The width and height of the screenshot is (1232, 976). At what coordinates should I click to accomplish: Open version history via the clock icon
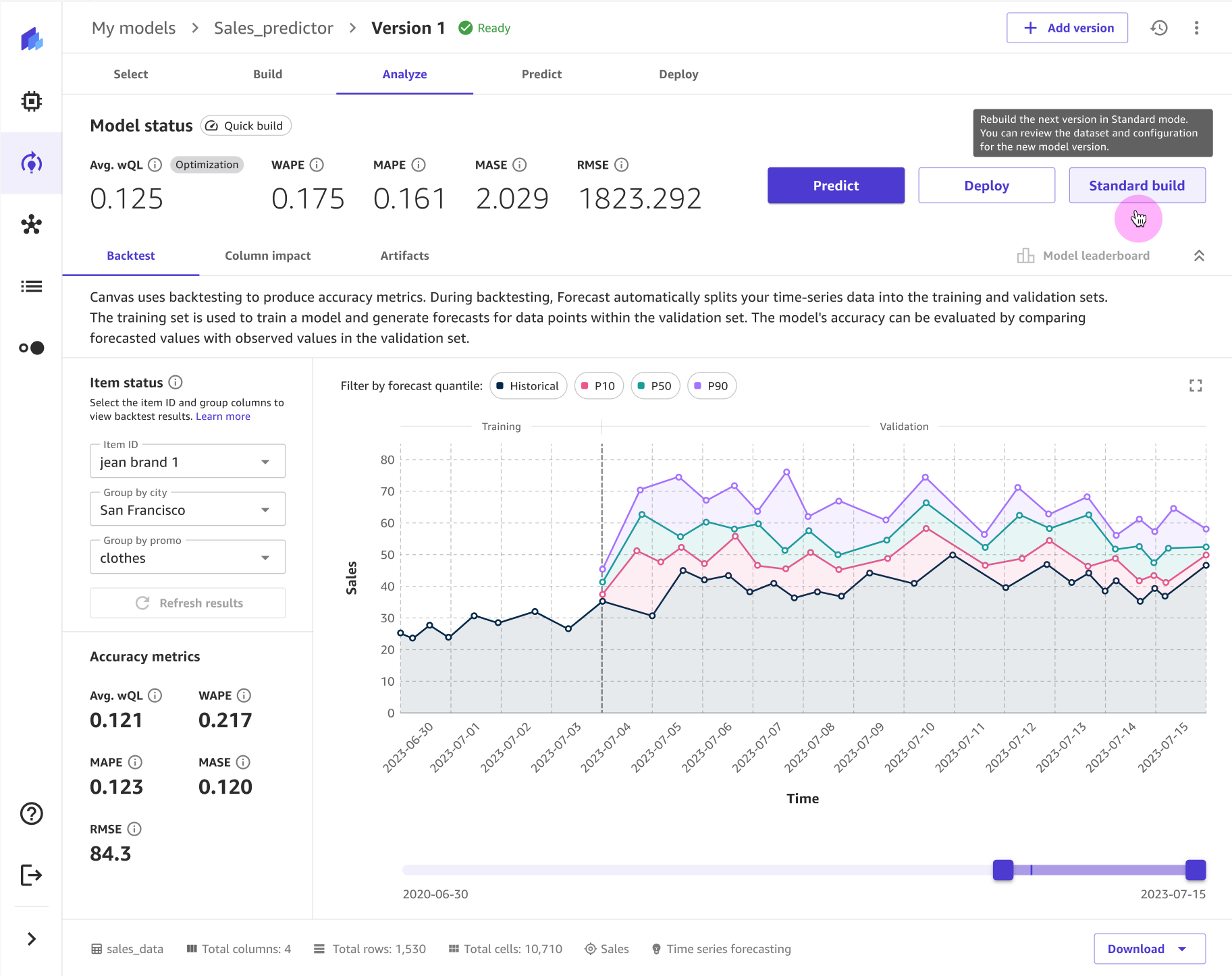(x=1159, y=28)
